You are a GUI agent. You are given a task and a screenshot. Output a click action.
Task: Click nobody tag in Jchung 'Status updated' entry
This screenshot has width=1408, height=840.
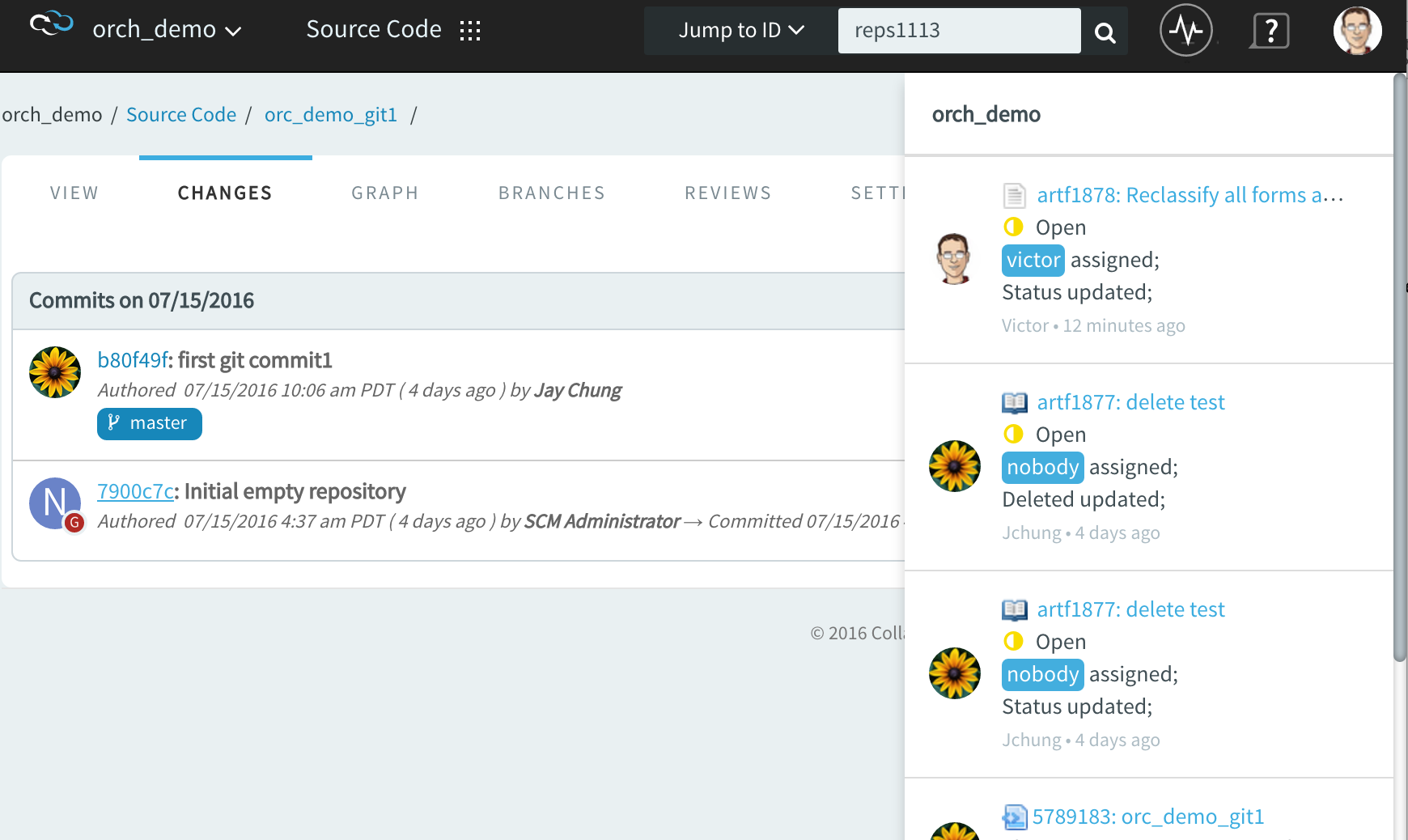1043,674
